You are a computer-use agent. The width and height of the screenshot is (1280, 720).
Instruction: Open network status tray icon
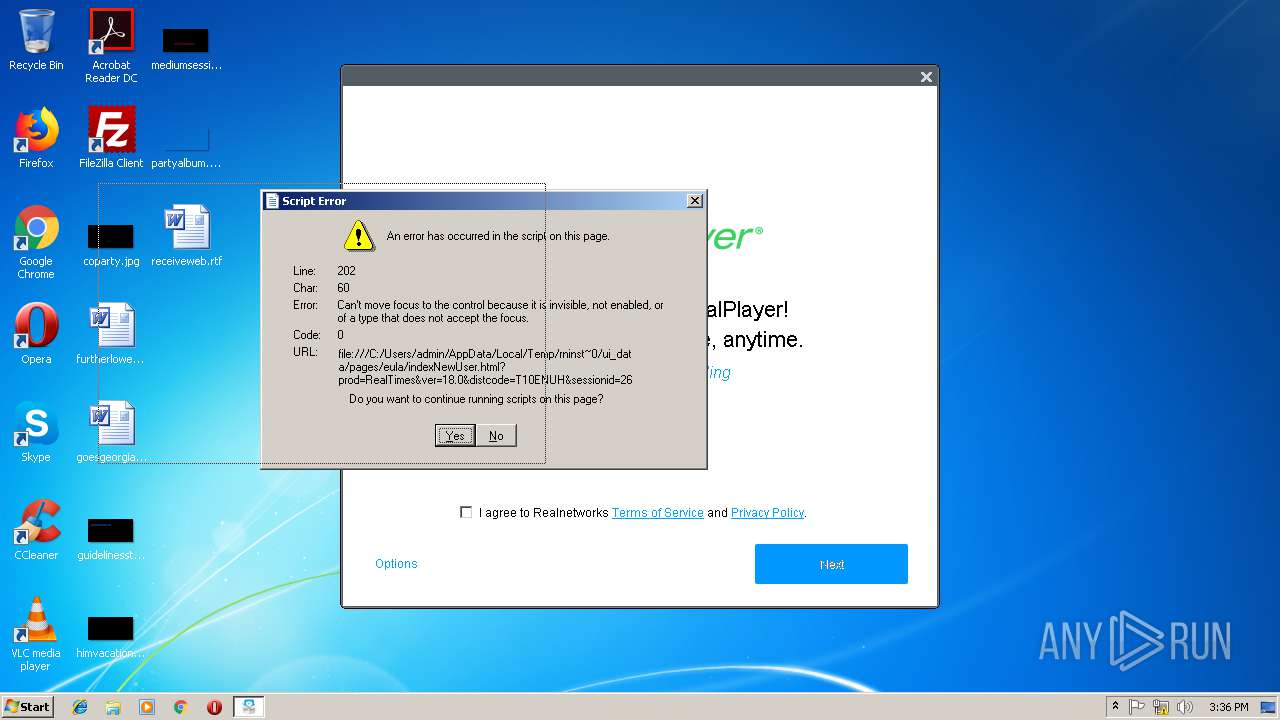pos(1161,707)
